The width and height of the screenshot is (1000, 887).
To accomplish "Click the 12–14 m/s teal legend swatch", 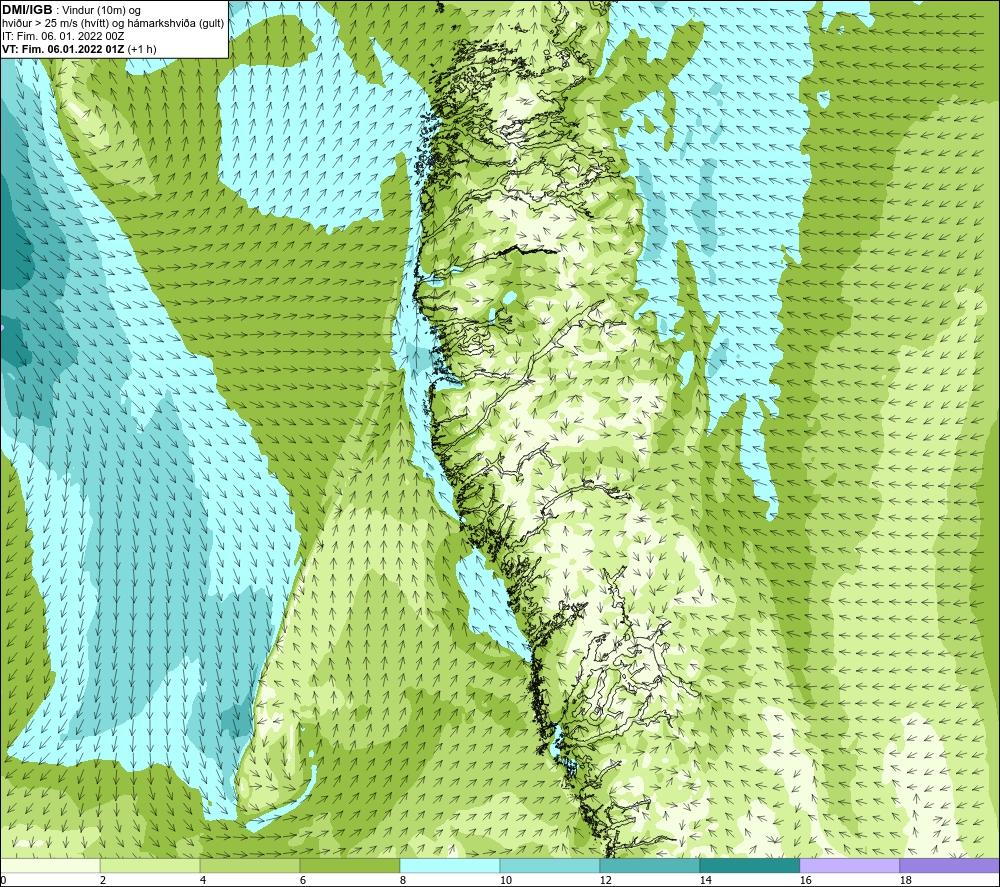I will point(649,865).
